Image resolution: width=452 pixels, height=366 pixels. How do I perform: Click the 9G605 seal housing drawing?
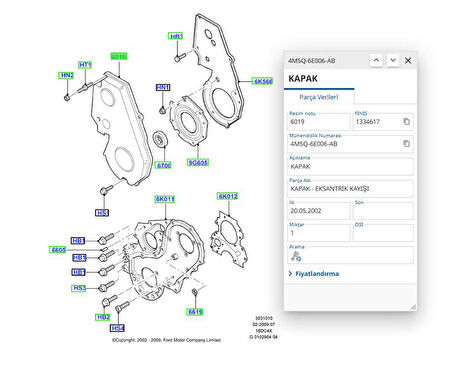tap(188, 121)
